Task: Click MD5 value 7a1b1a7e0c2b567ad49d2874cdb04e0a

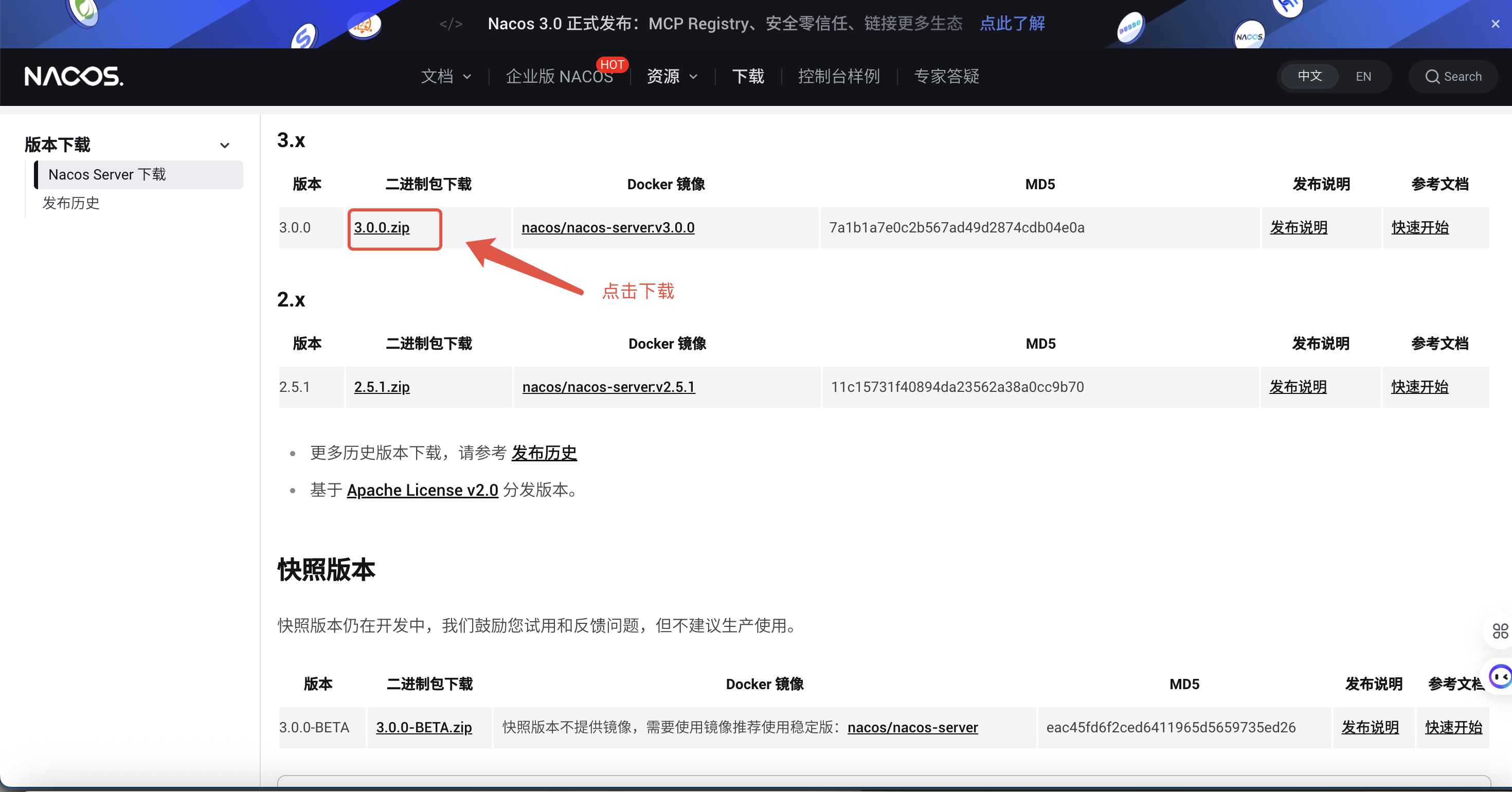Action: click(956, 228)
